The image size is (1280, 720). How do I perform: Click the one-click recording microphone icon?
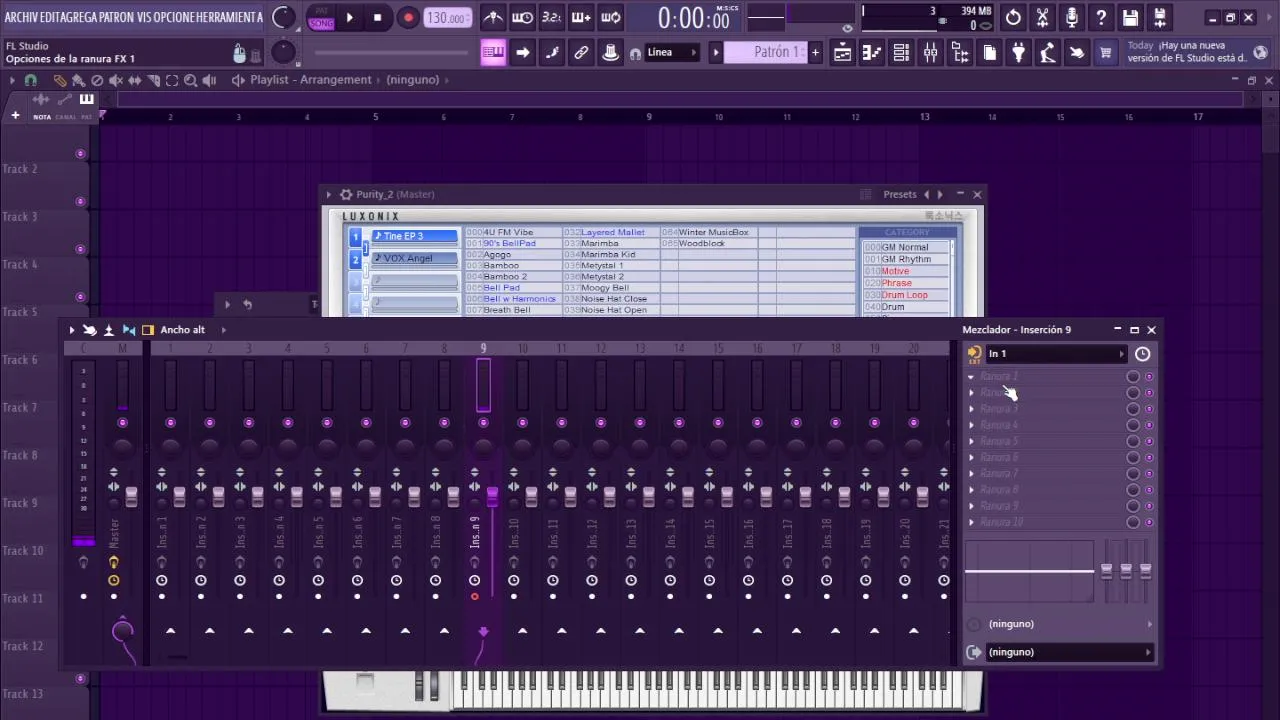[x=1072, y=17]
